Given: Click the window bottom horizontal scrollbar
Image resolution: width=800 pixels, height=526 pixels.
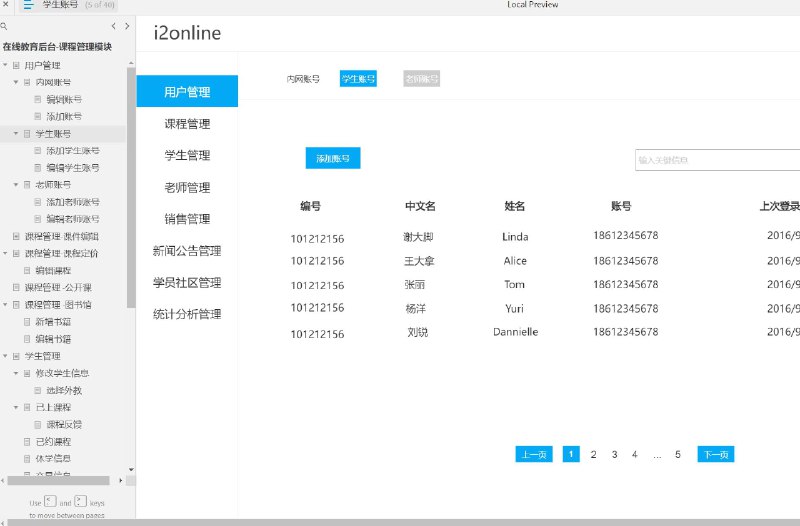Looking at the screenshot, I should [x=404, y=522].
